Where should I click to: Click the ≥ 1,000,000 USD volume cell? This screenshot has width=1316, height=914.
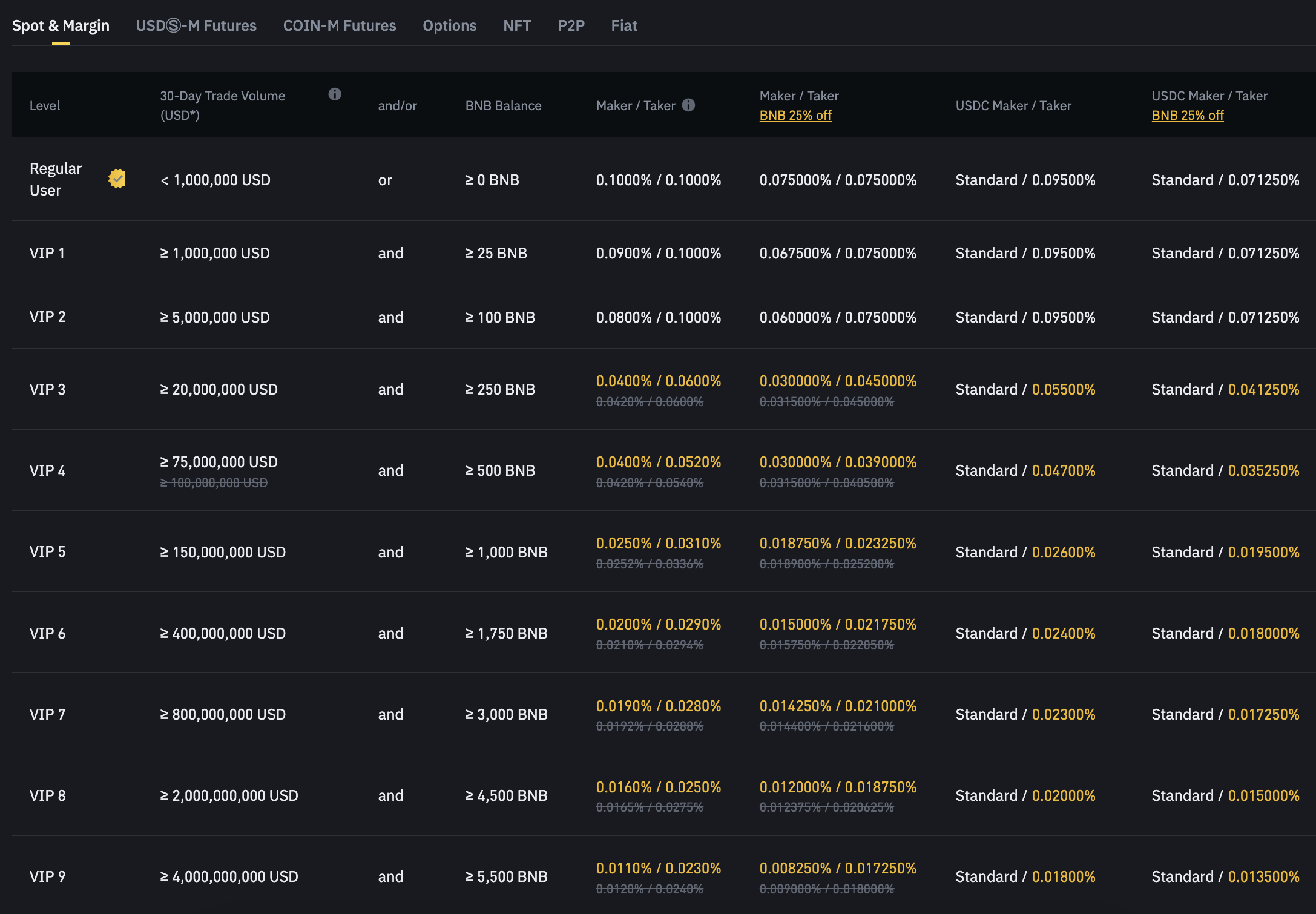pyautogui.click(x=215, y=253)
